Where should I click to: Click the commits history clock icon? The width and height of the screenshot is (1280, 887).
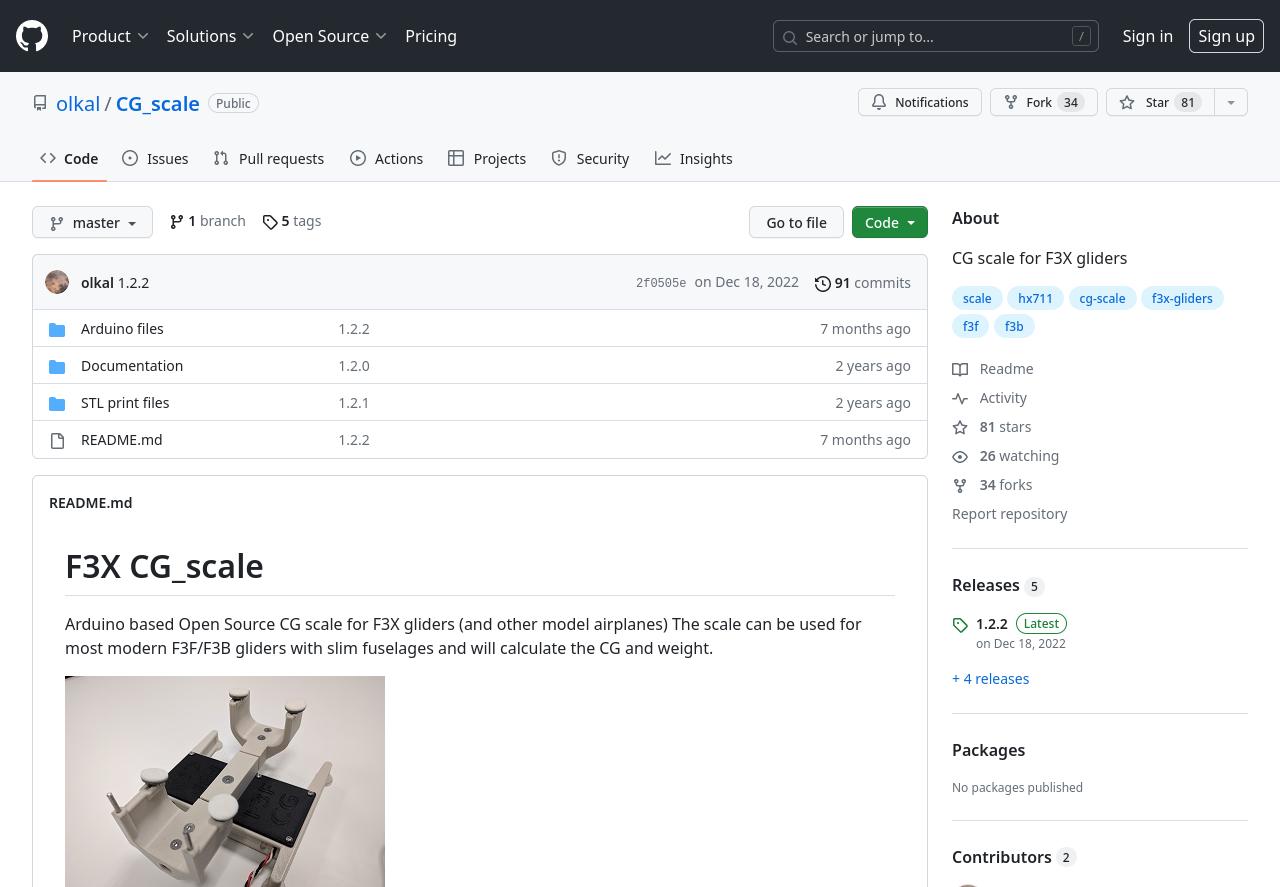pos(822,284)
